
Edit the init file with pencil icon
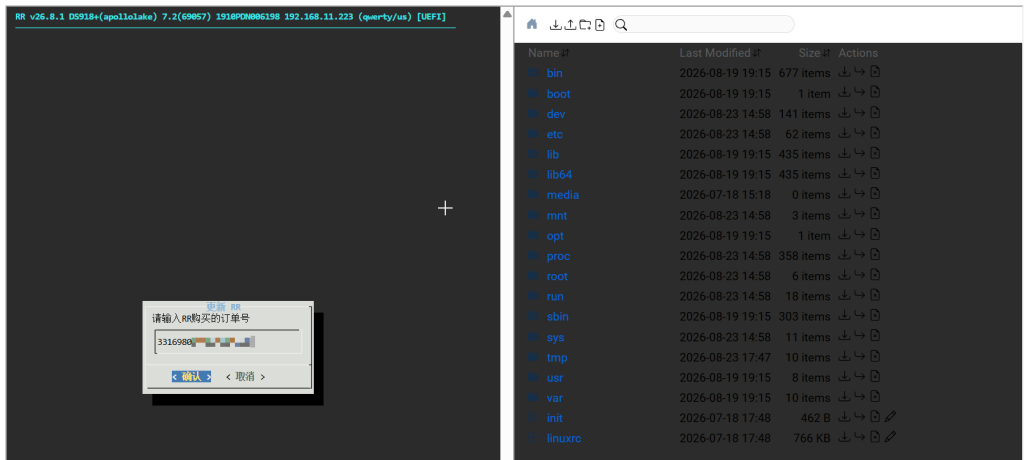pyautogui.click(x=891, y=416)
